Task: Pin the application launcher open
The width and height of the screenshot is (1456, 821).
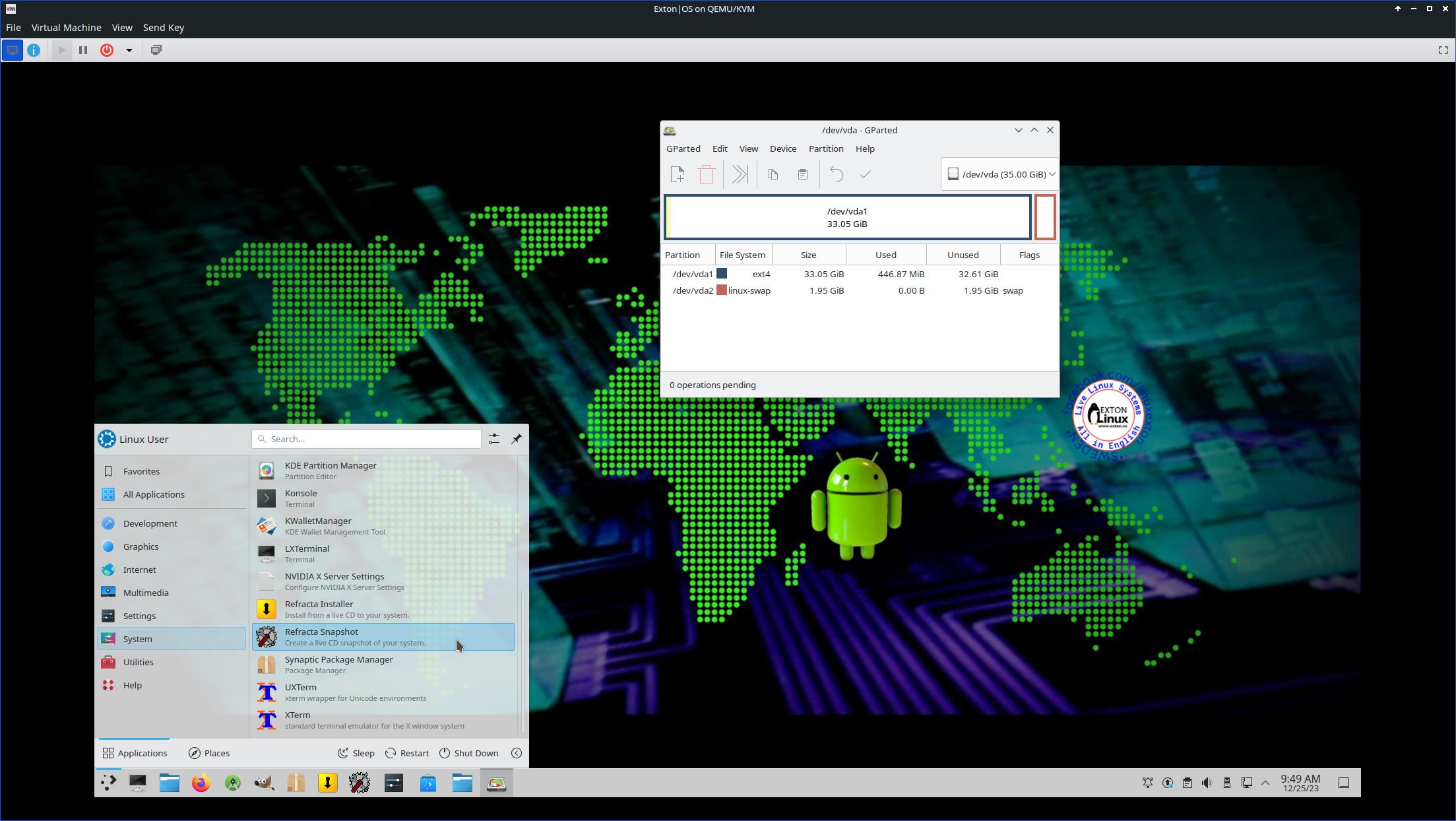Action: 517,439
